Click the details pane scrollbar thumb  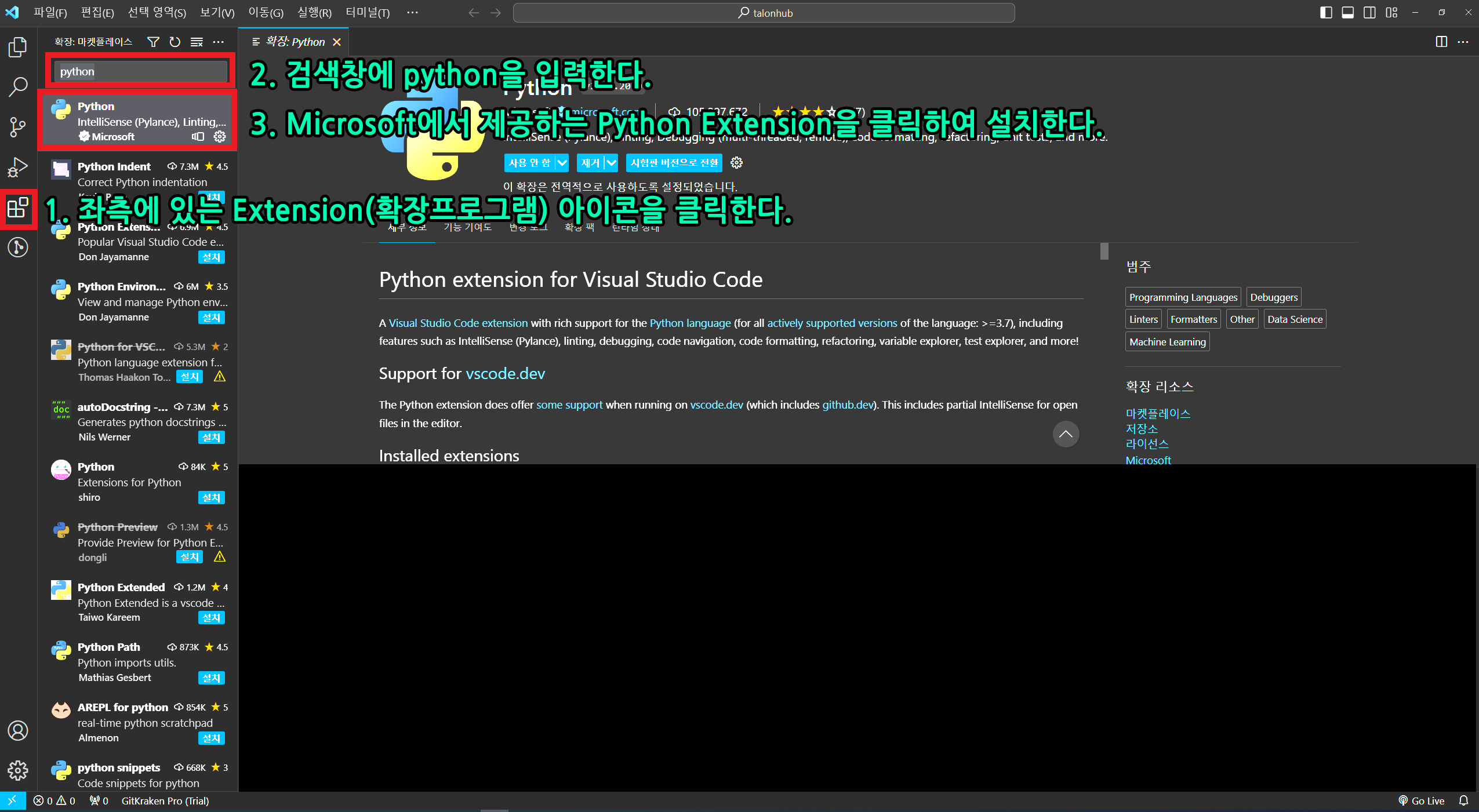(x=1104, y=250)
